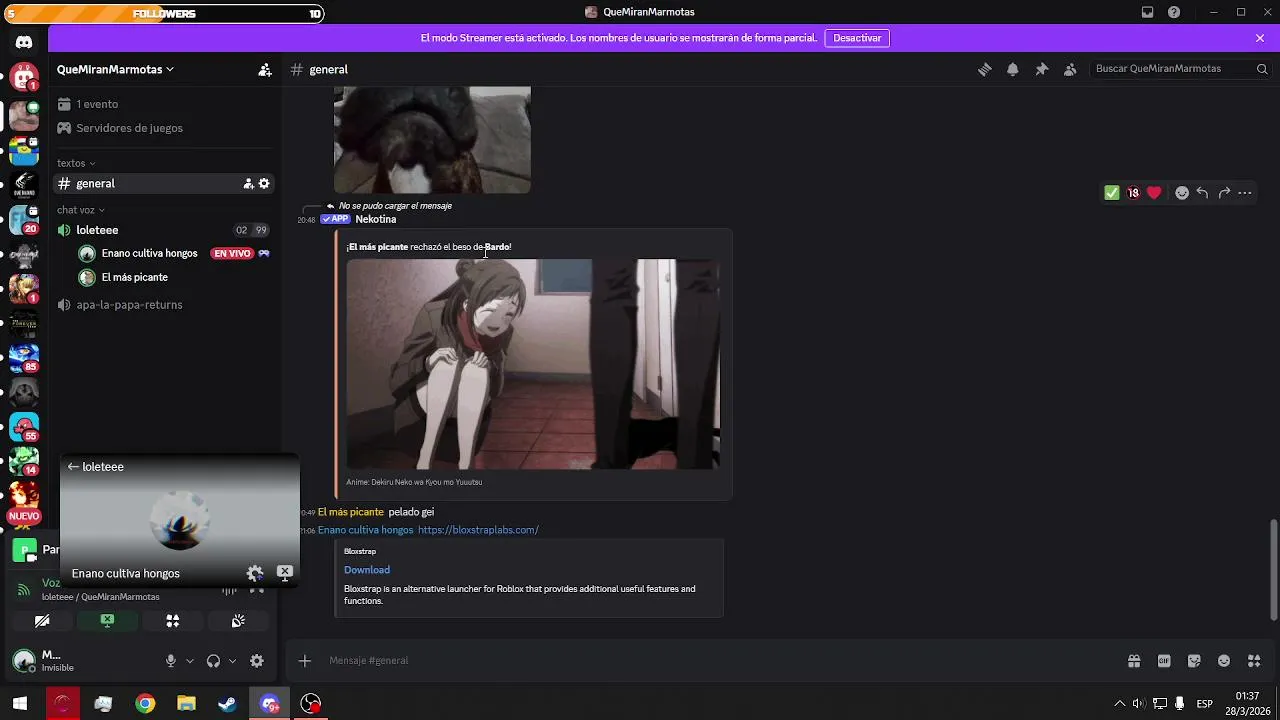Show pinned messages pin icon
1280x720 pixels.
point(1041,69)
